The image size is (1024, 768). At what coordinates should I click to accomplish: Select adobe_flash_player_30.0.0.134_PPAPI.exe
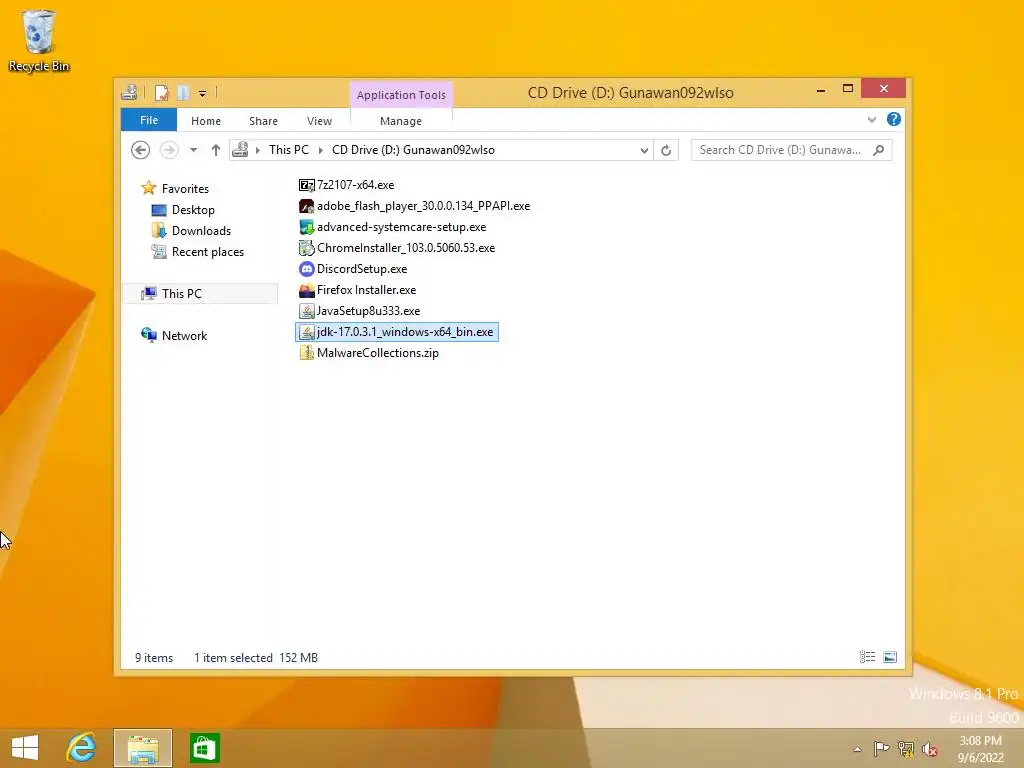(x=423, y=206)
